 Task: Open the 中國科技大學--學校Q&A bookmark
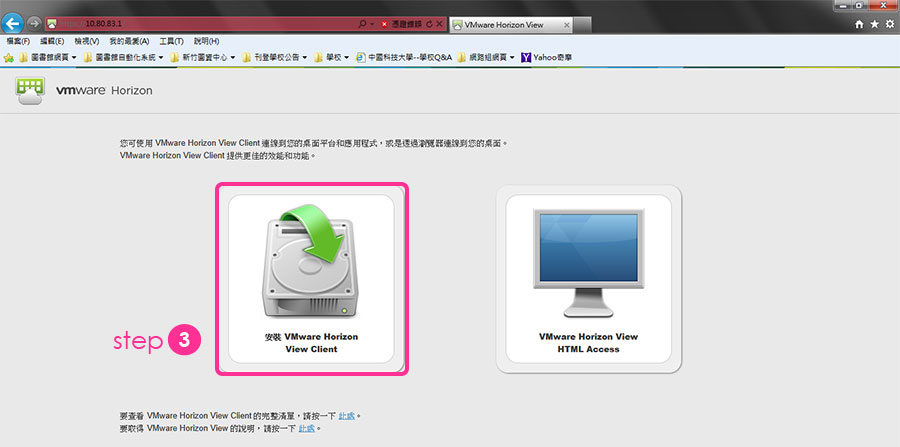point(404,57)
